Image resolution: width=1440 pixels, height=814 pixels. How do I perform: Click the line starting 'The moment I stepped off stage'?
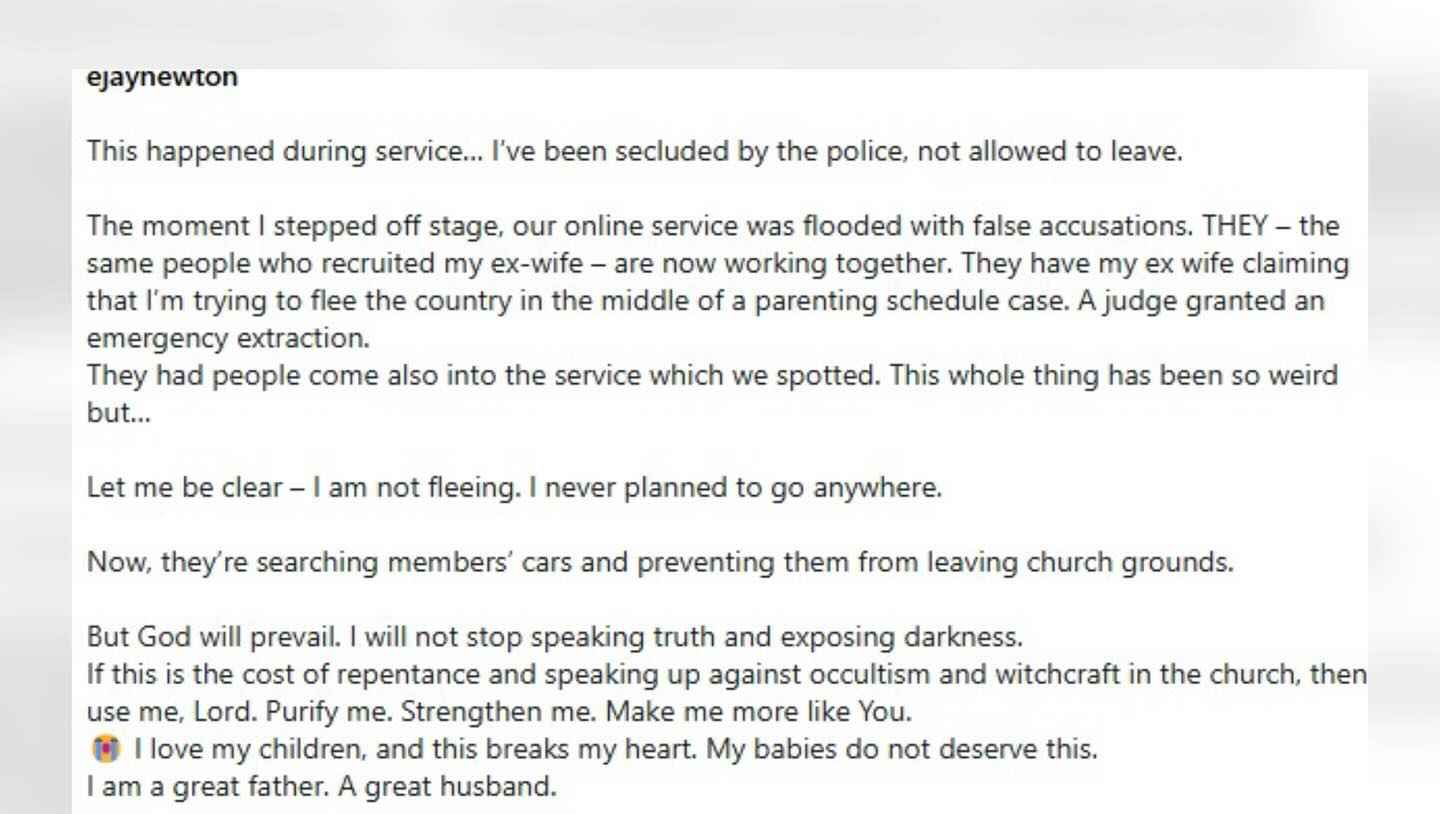click(x=713, y=226)
